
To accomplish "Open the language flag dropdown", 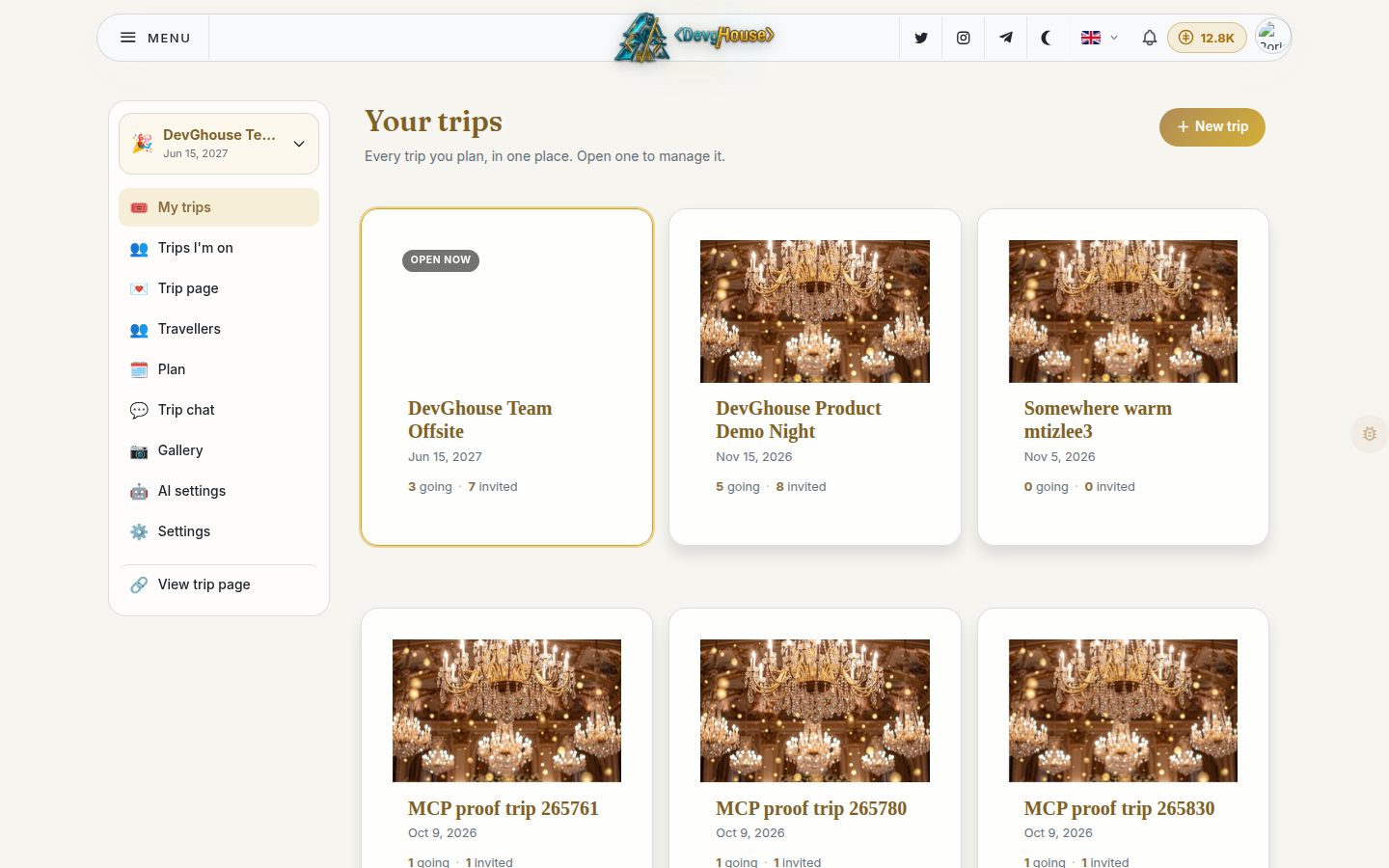I will pyautogui.click(x=1100, y=38).
